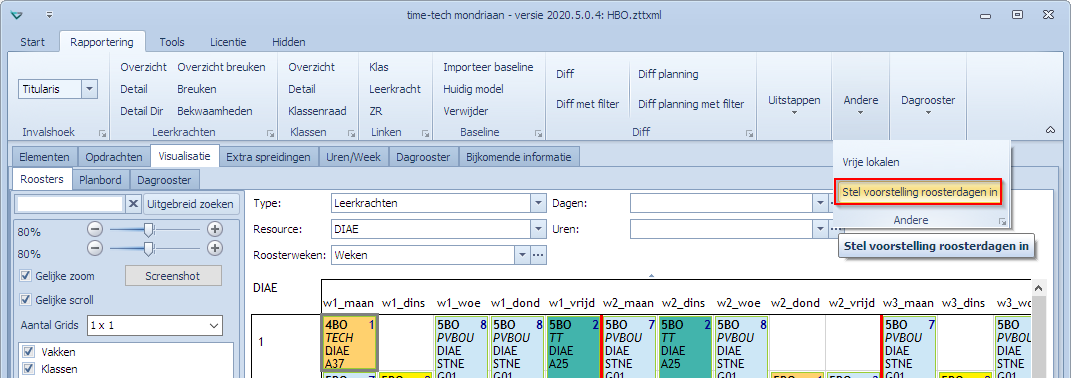Screen dimensions: 1071x378
Task: Open the Diff group dialog launcher icon
Action: (749, 133)
